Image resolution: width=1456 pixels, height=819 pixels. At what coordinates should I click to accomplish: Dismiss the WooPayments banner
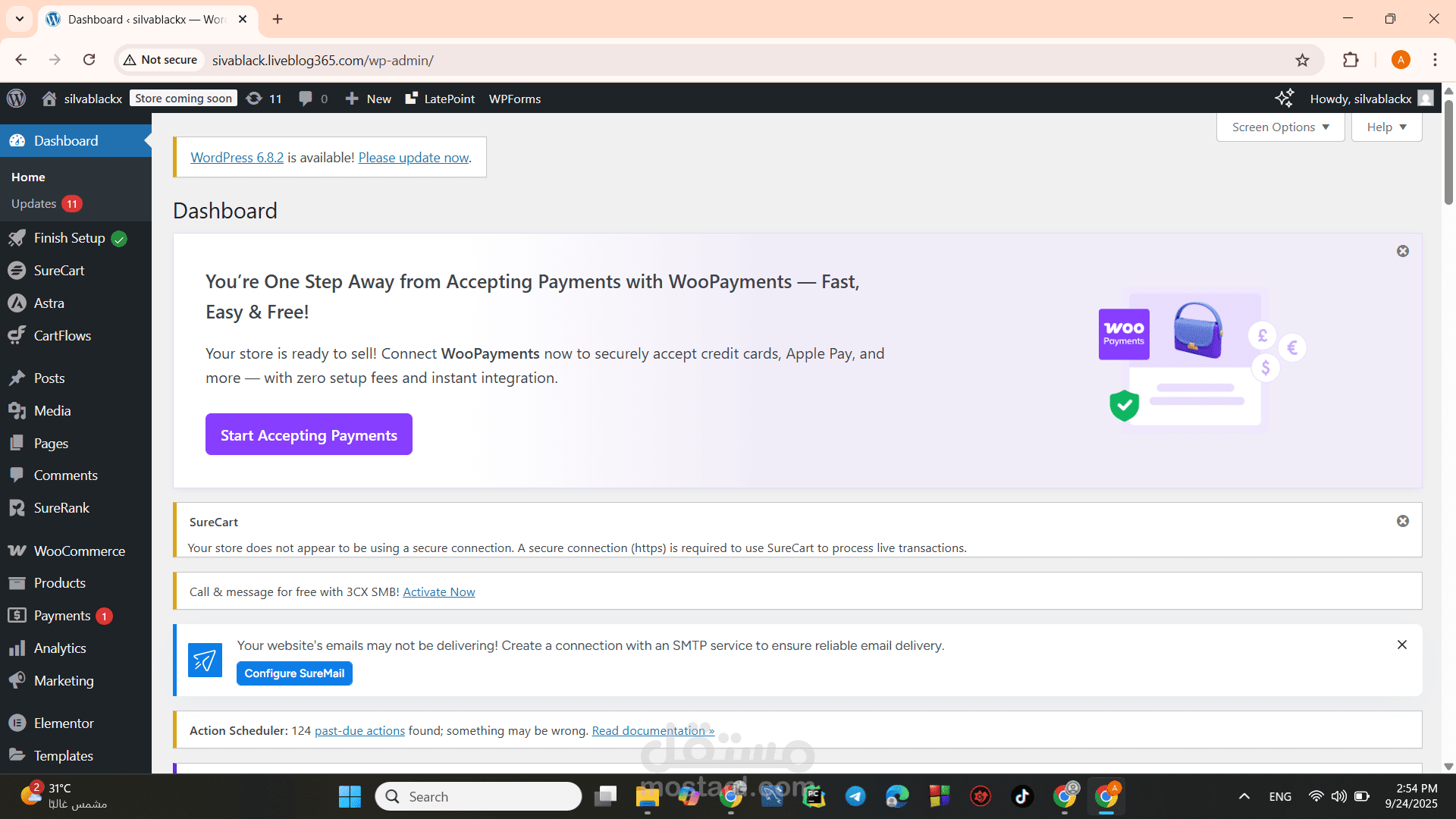click(1403, 251)
